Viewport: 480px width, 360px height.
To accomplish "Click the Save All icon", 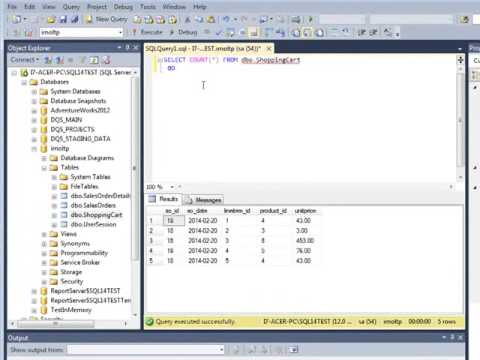I will (x=75, y=20).
